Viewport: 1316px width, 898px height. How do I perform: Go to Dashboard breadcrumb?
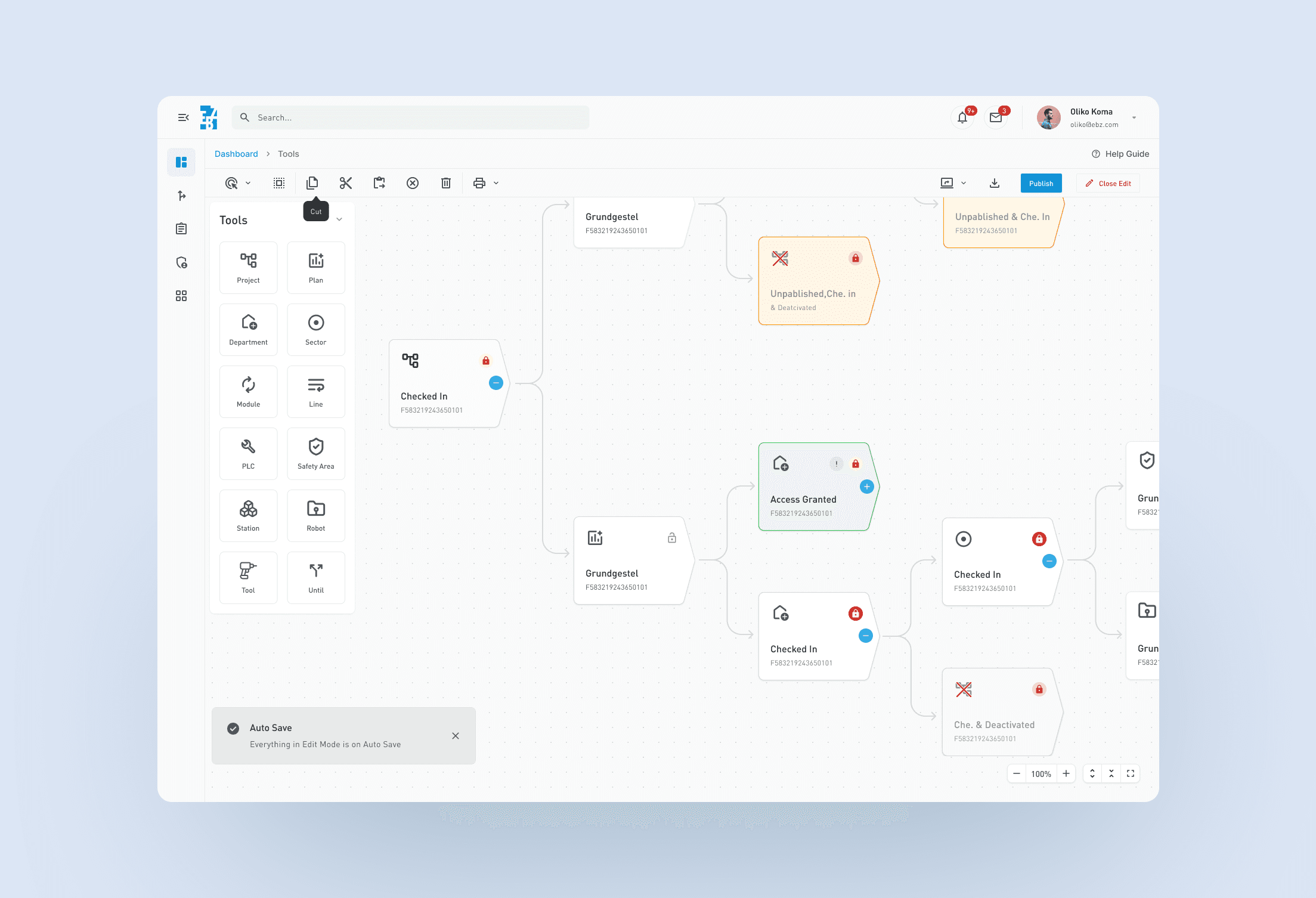pos(236,154)
